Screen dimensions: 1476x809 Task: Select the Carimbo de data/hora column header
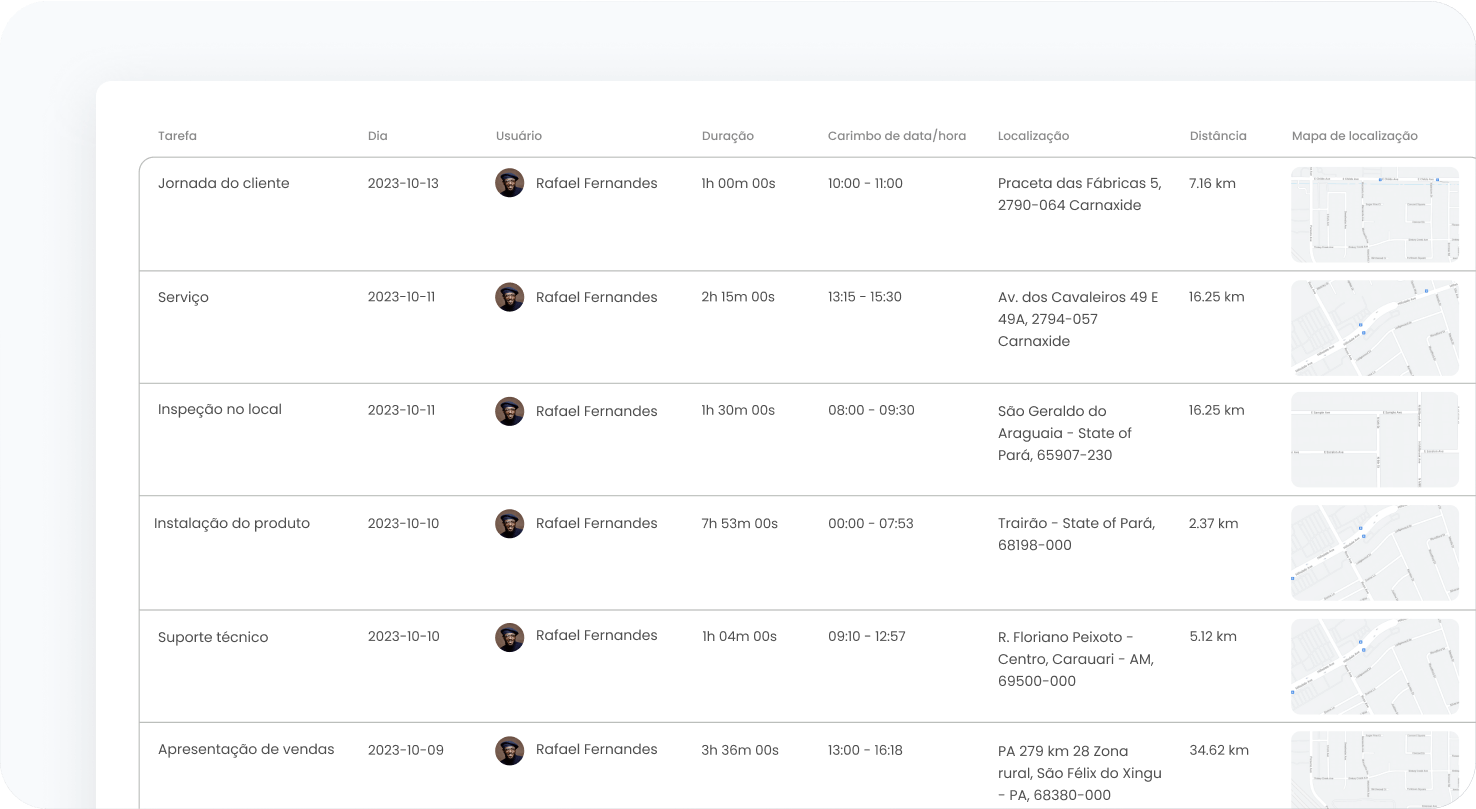pyautogui.click(x=896, y=136)
